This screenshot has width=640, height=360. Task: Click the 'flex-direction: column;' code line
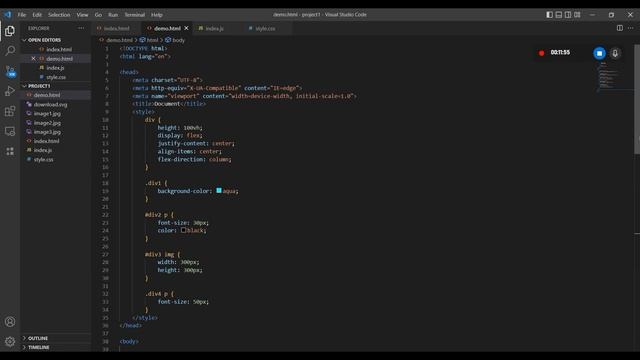tap(194, 160)
